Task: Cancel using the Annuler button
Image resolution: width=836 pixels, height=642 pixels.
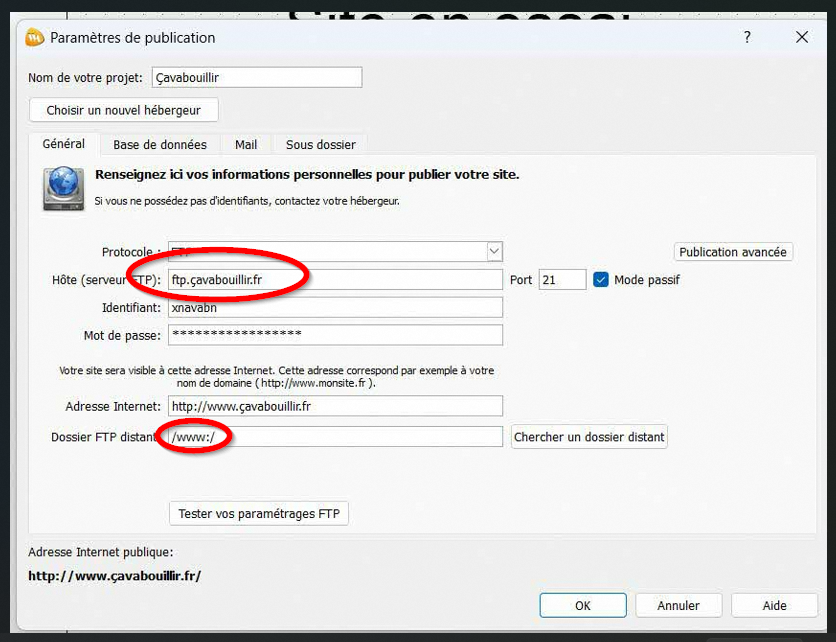Action: tap(678, 605)
